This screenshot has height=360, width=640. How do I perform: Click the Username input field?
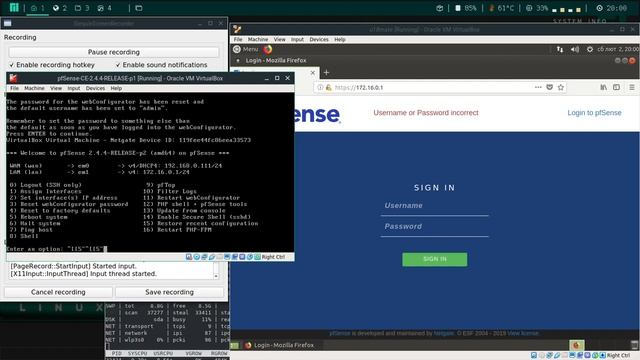pyautogui.click(x=434, y=206)
